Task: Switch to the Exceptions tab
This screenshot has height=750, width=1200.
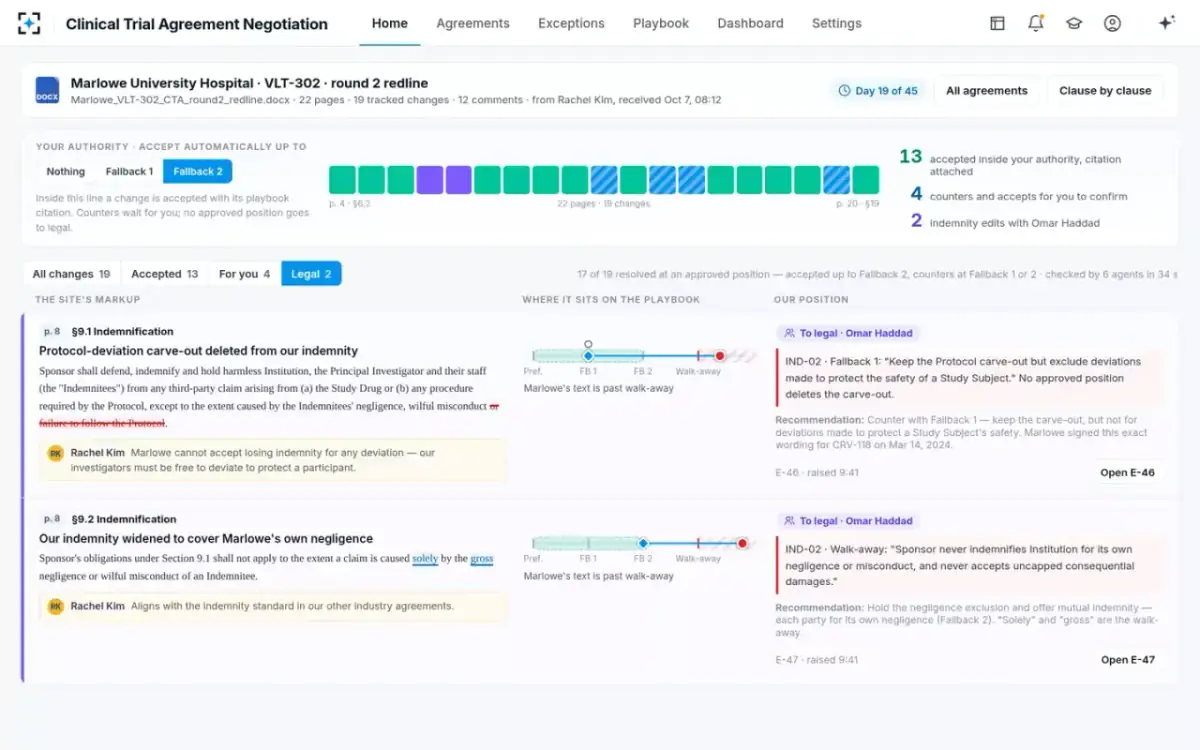Action: click(x=571, y=23)
